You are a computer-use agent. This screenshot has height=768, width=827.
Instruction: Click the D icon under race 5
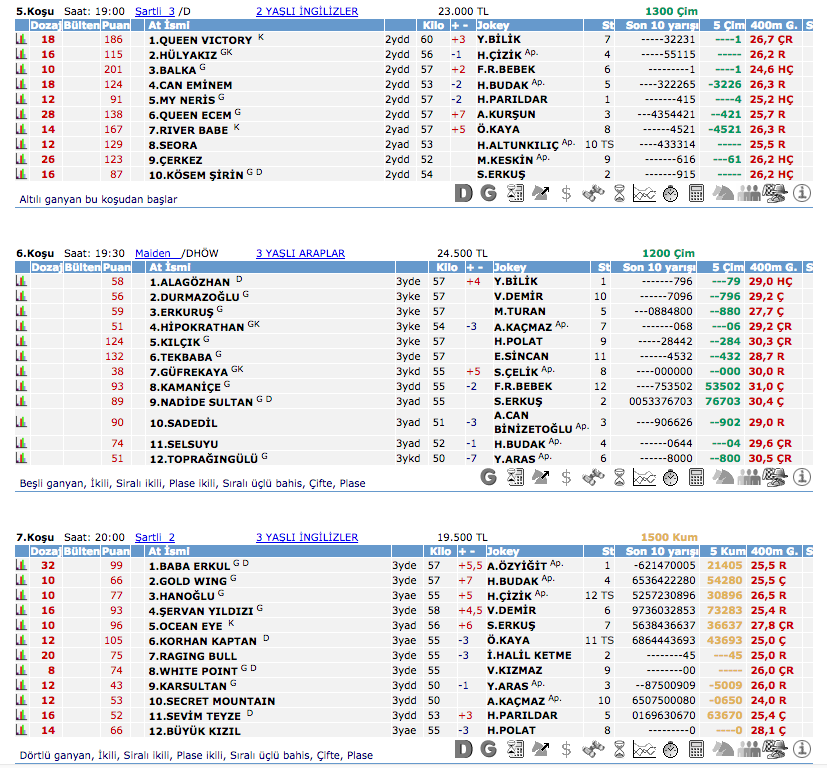463,193
